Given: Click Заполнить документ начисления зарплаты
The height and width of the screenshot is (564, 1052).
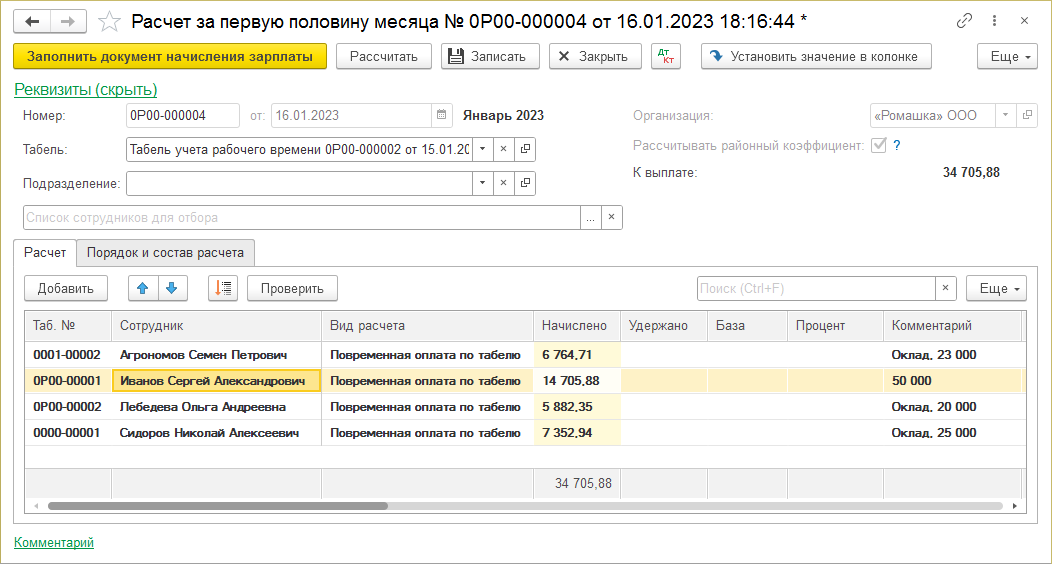Looking at the screenshot, I should tap(170, 56).
